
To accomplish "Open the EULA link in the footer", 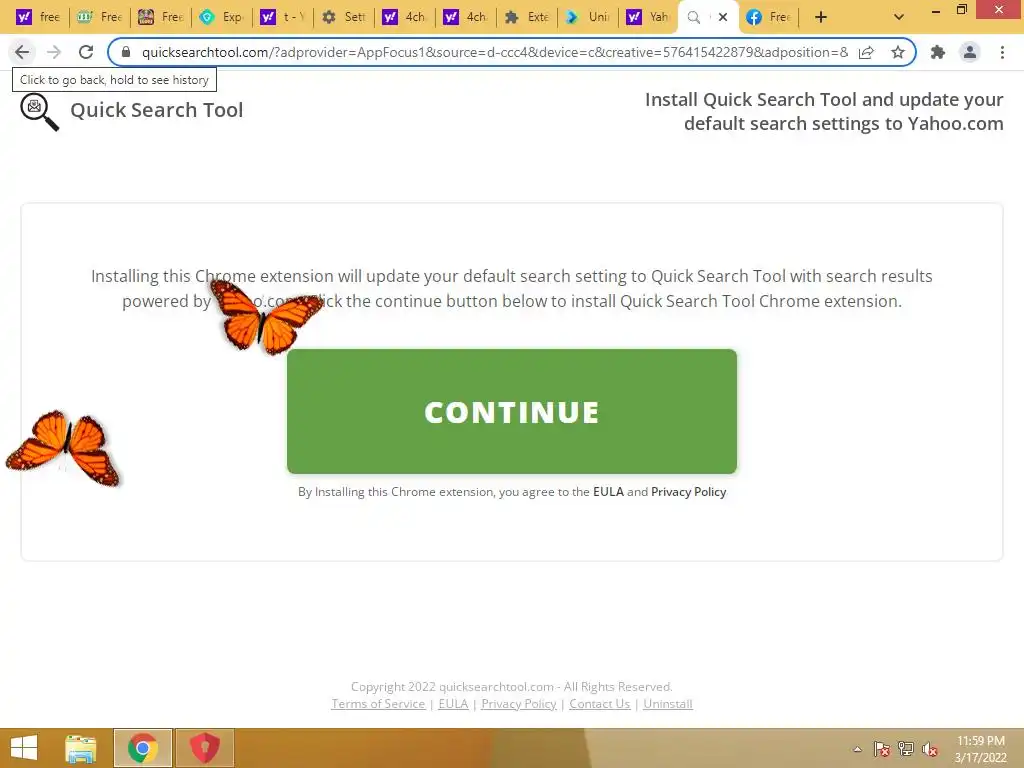I will point(453,704).
